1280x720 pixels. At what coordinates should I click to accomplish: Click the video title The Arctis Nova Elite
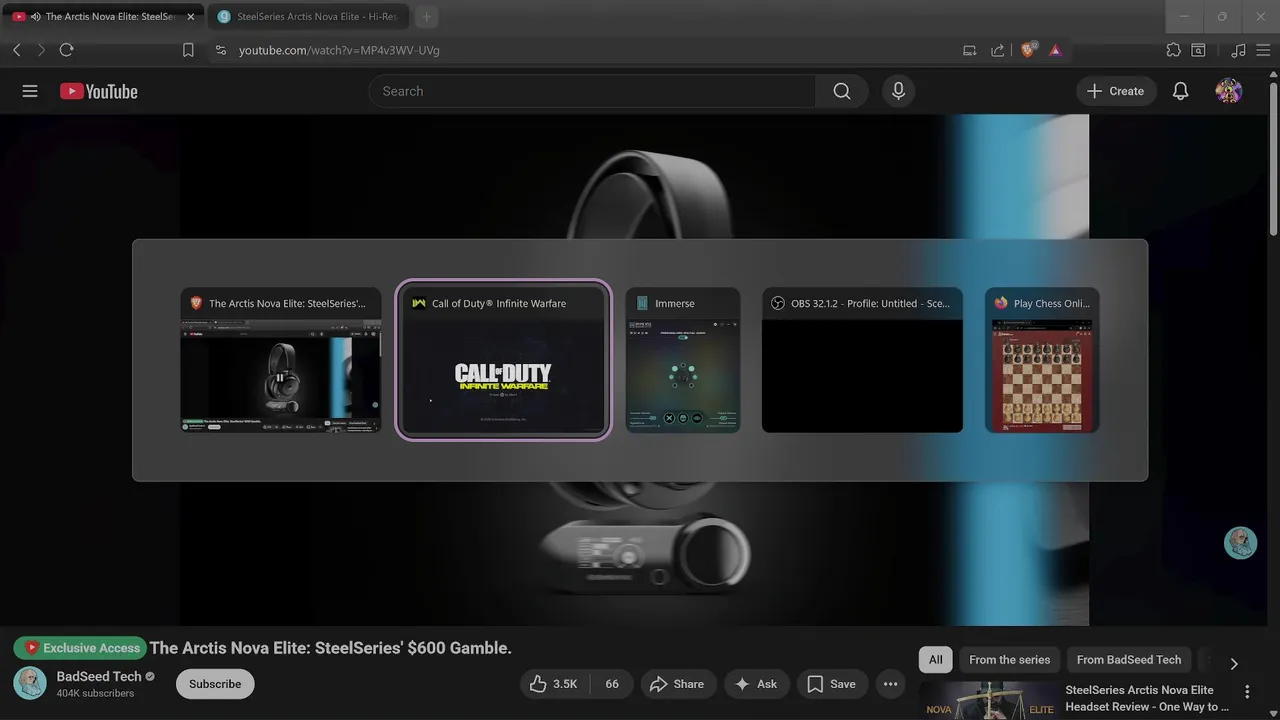coord(330,648)
